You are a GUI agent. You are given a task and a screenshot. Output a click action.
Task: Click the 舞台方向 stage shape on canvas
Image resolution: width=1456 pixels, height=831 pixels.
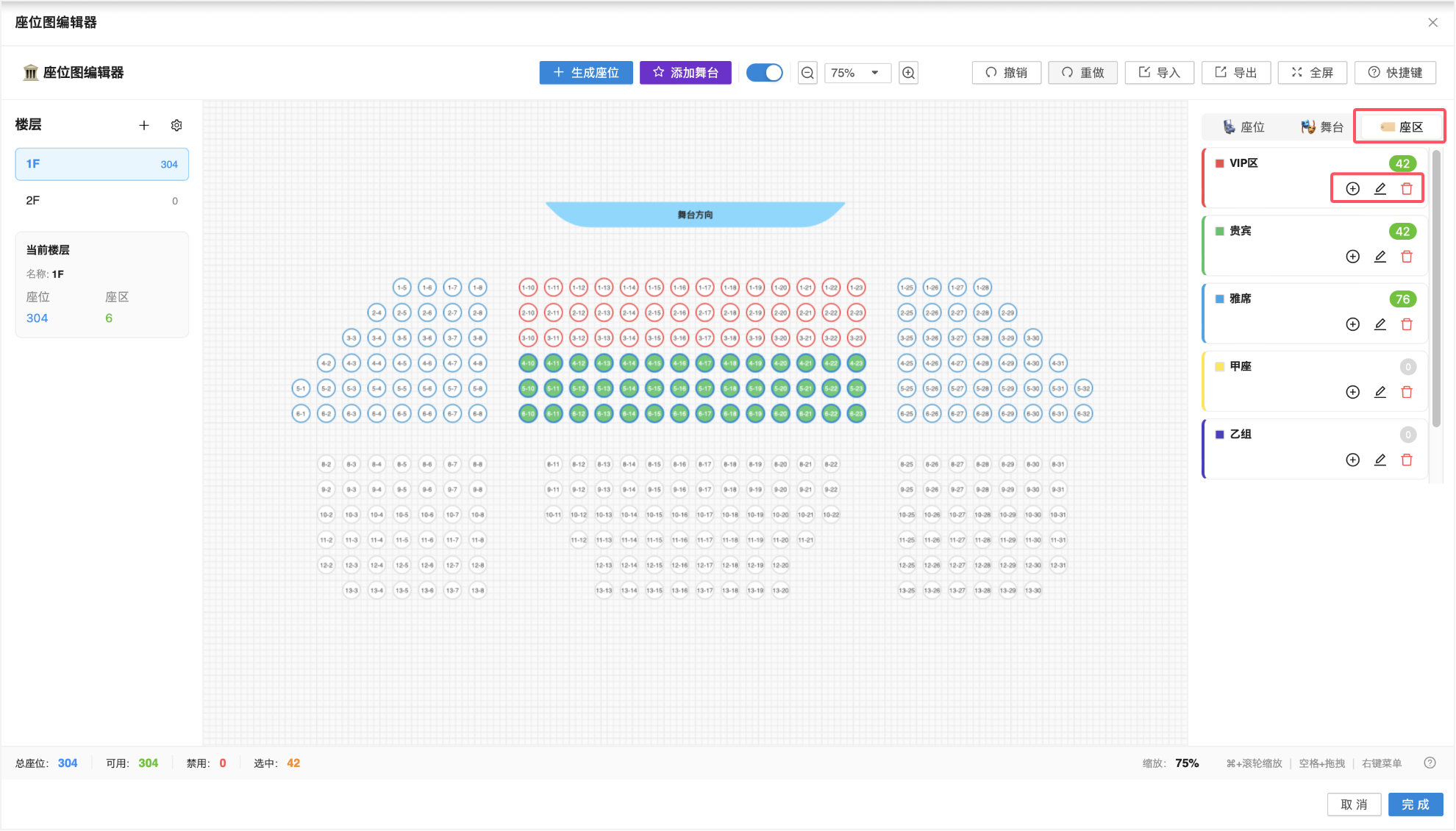click(695, 214)
